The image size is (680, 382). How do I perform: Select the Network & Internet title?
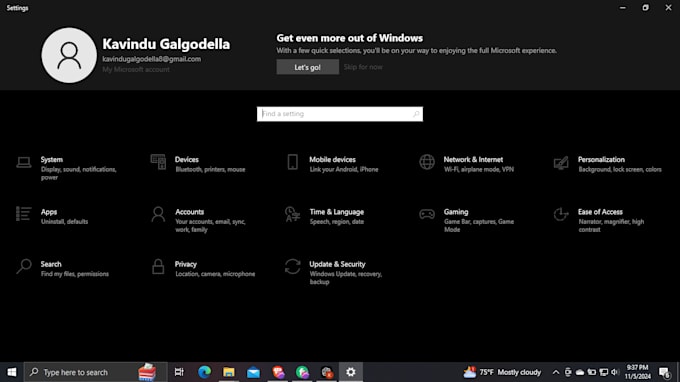tap(473, 160)
